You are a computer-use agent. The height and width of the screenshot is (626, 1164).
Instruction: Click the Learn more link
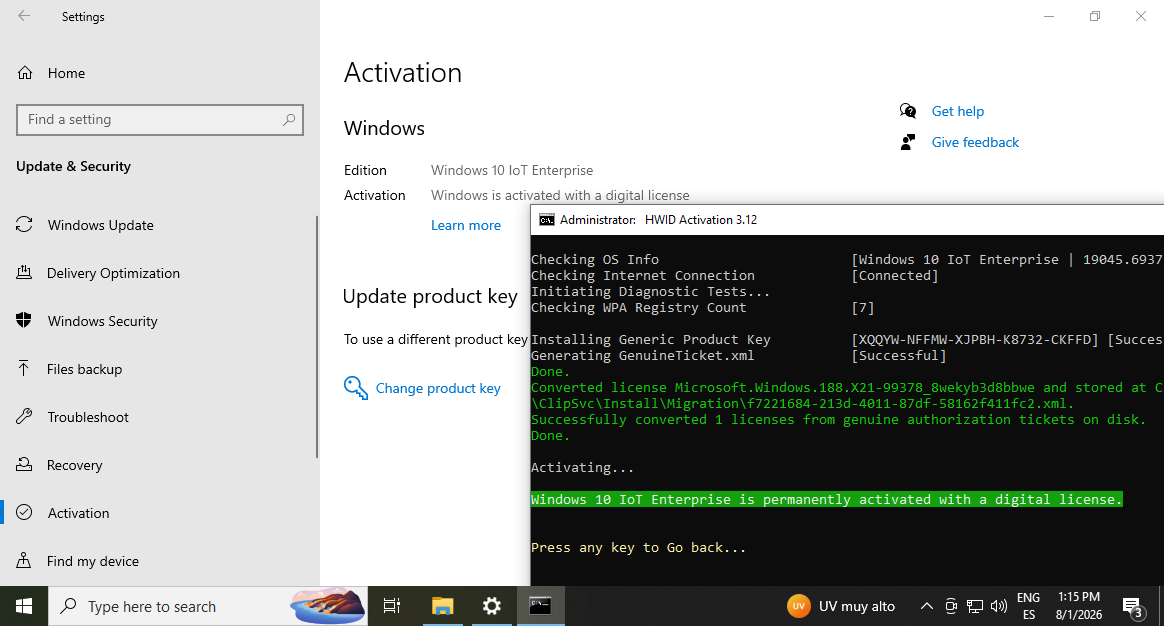pyautogui.click(x=465, y=225)
